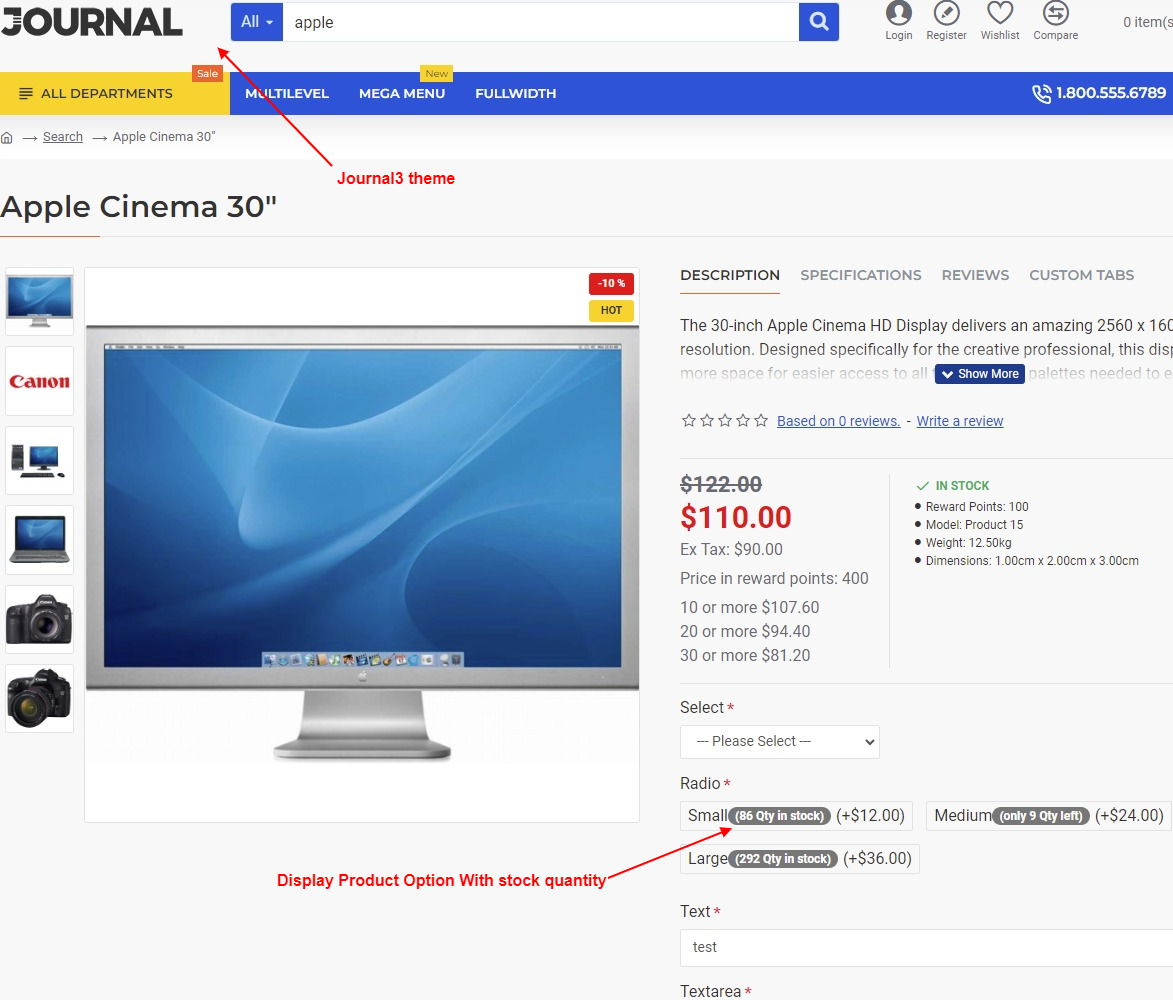Open the Based on 0 reviews link
Image resolution: width=1173 pixels, height=1000 pixels.
click(838, 421)
